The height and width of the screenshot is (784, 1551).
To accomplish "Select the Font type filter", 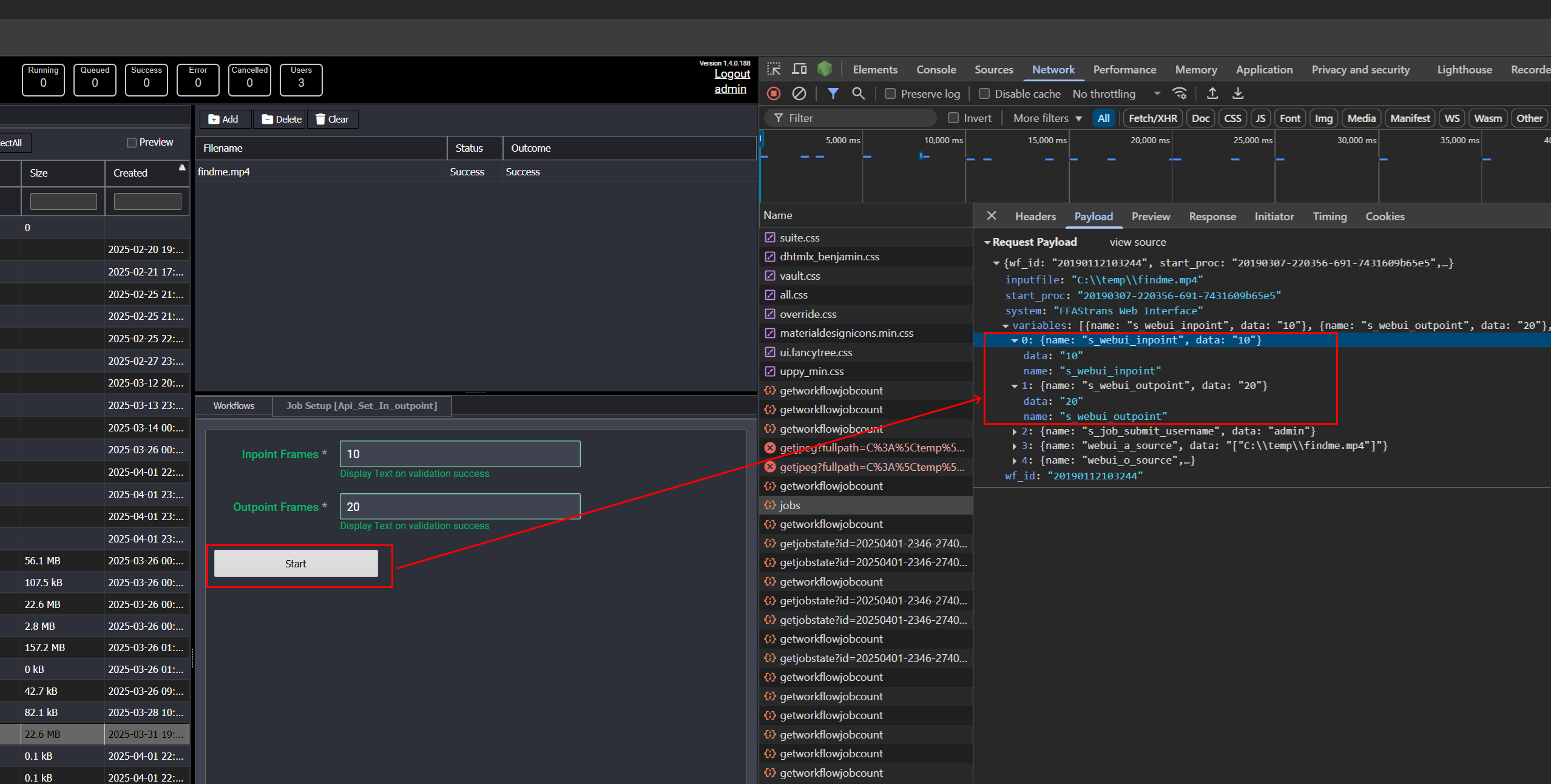I will [x=1290, y=118].
